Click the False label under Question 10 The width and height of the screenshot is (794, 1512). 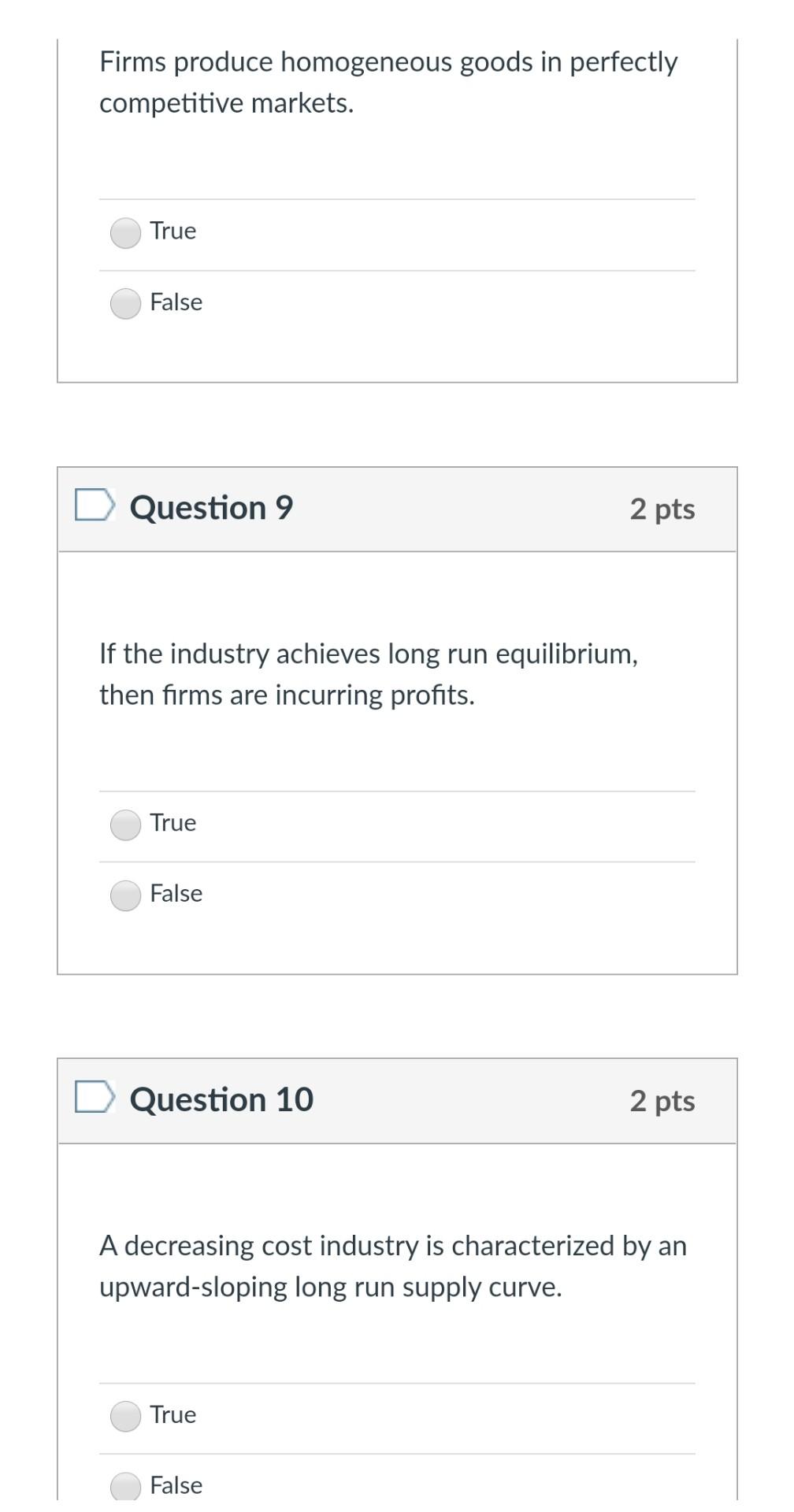click(176, 1485)
